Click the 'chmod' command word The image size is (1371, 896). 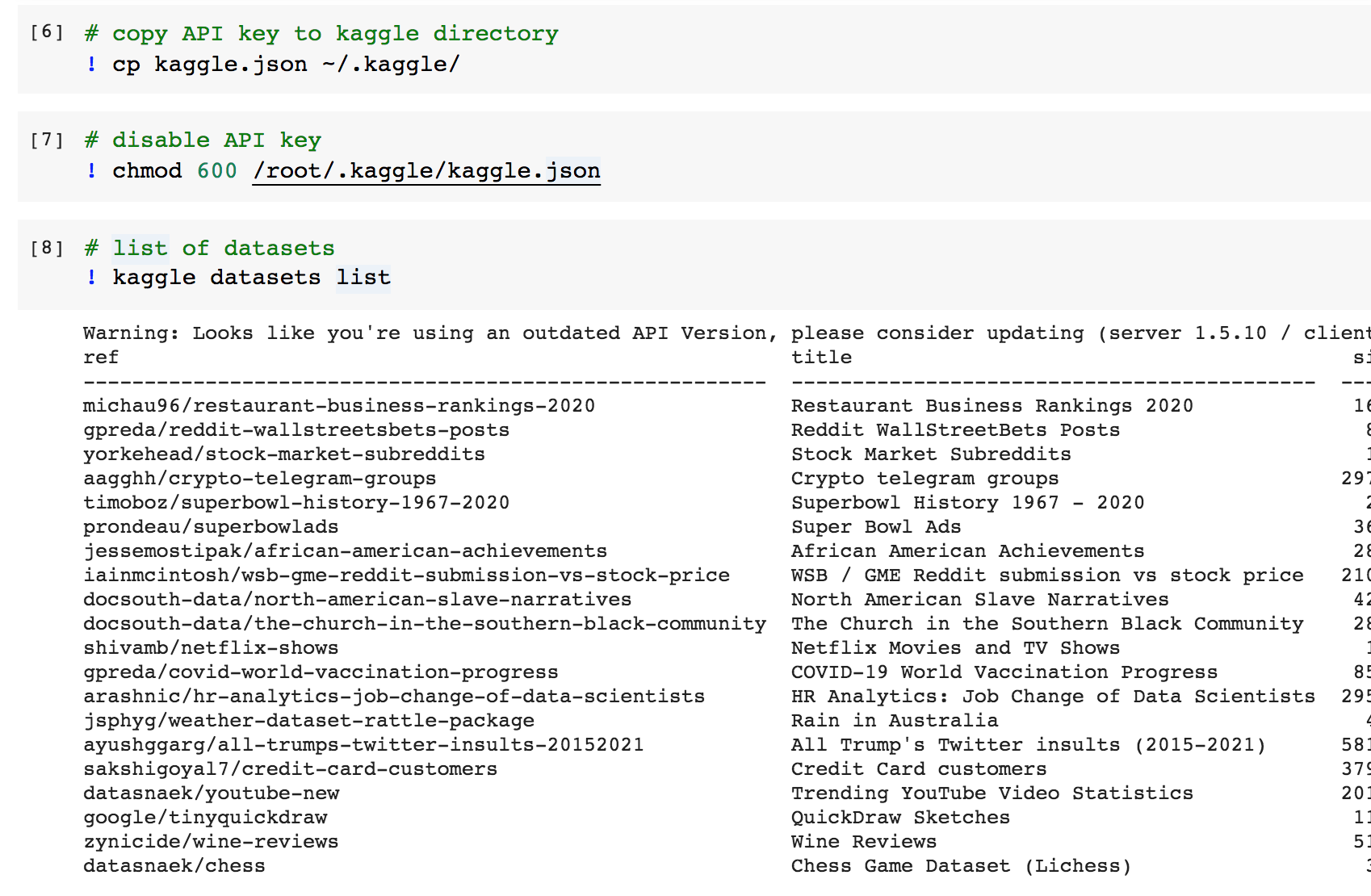[147, 171]
